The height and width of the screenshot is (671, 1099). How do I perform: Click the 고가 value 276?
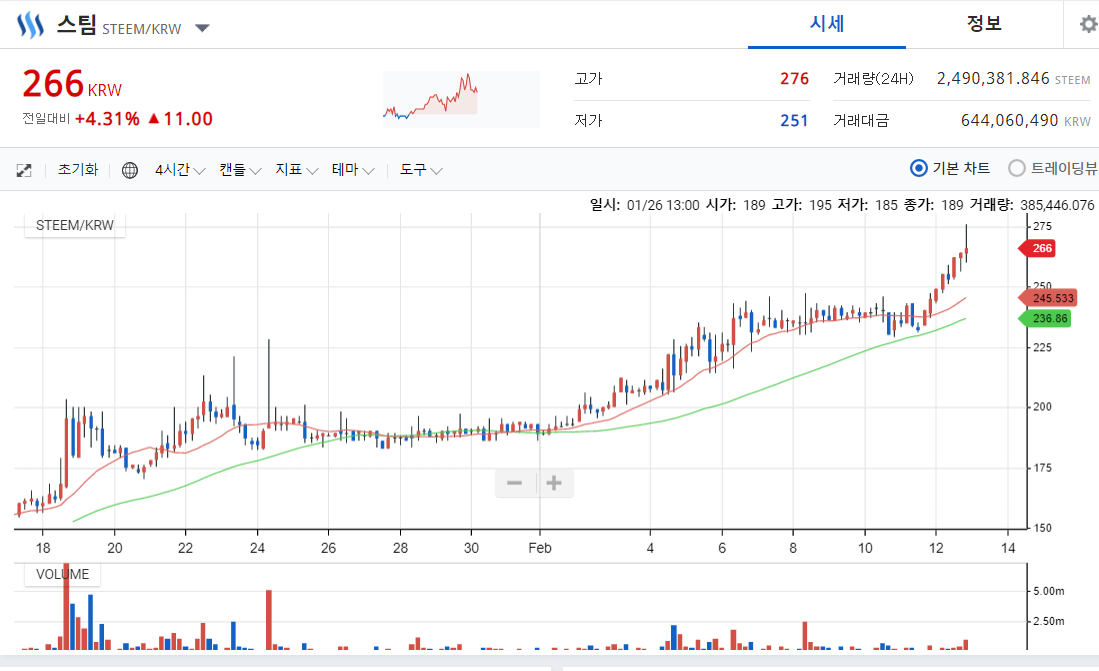pyautogui.click(x=794, y=79)
